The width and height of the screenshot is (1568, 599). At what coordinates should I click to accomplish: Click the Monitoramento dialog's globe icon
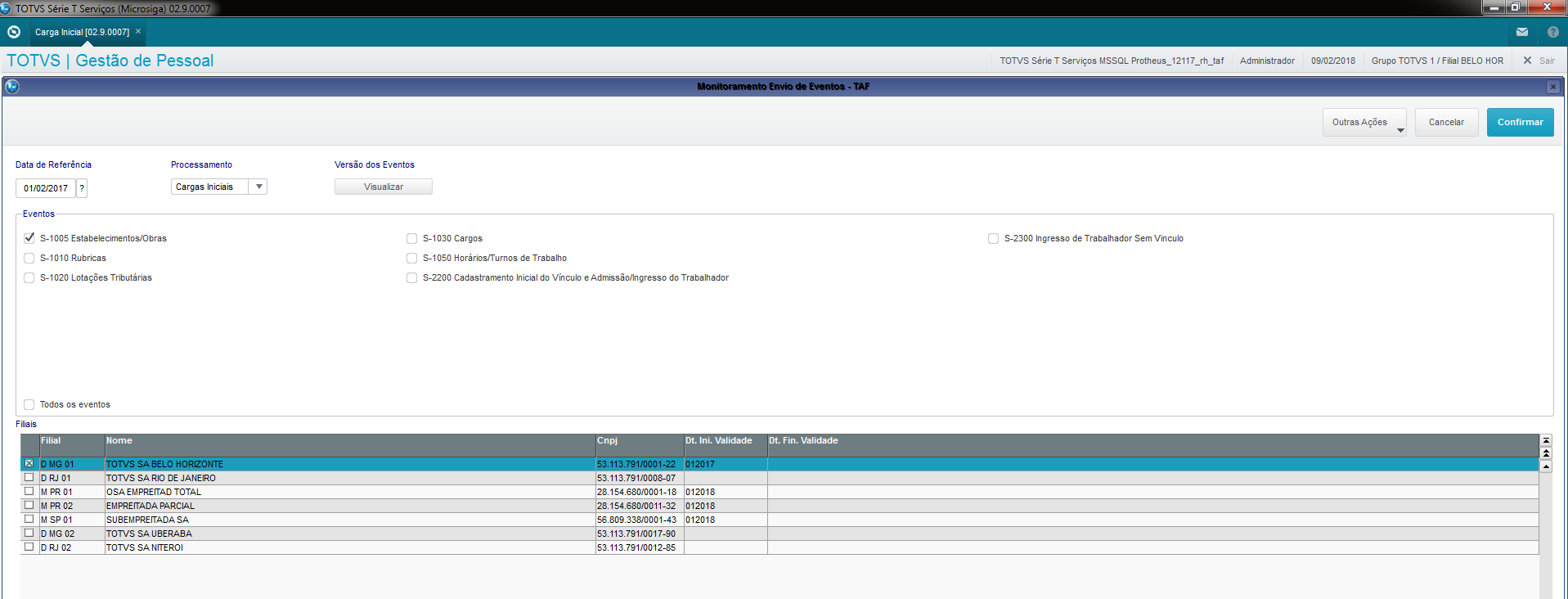pyautogui.click(x=12, y=86)
